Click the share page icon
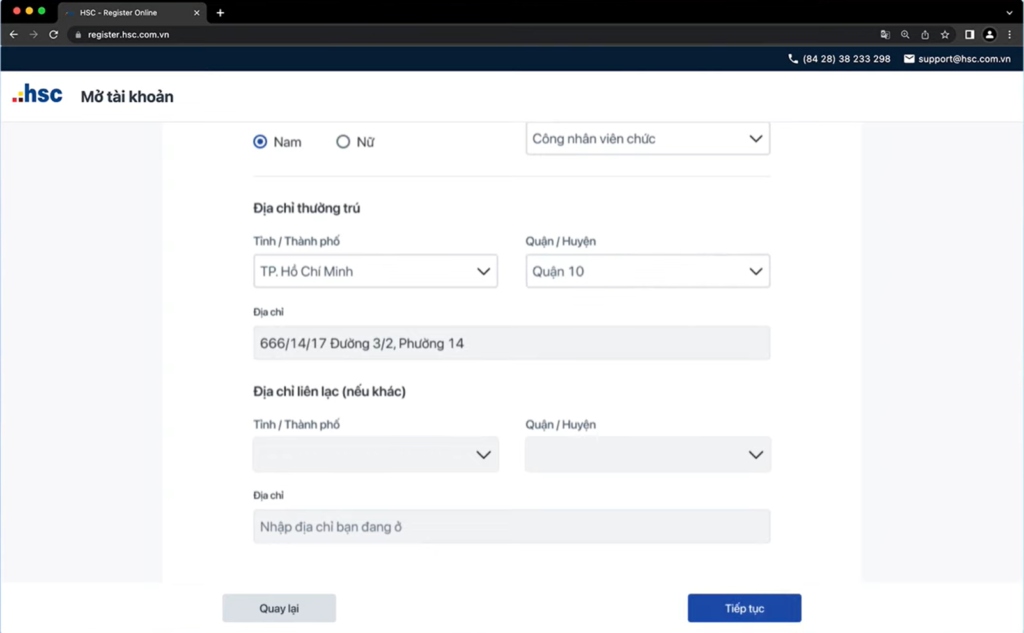Screen dimensions: 1024x633 tap(925, 35)
